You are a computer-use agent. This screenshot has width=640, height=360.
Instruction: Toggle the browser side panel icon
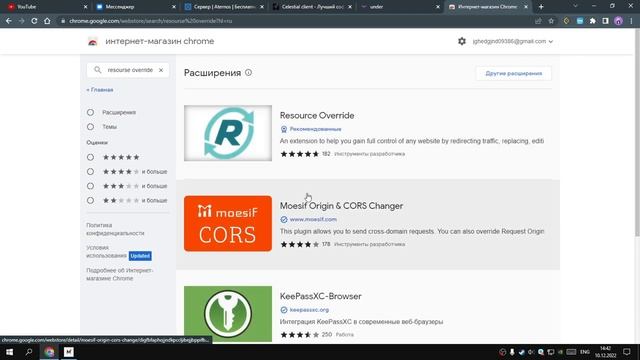tap(605, 21)
